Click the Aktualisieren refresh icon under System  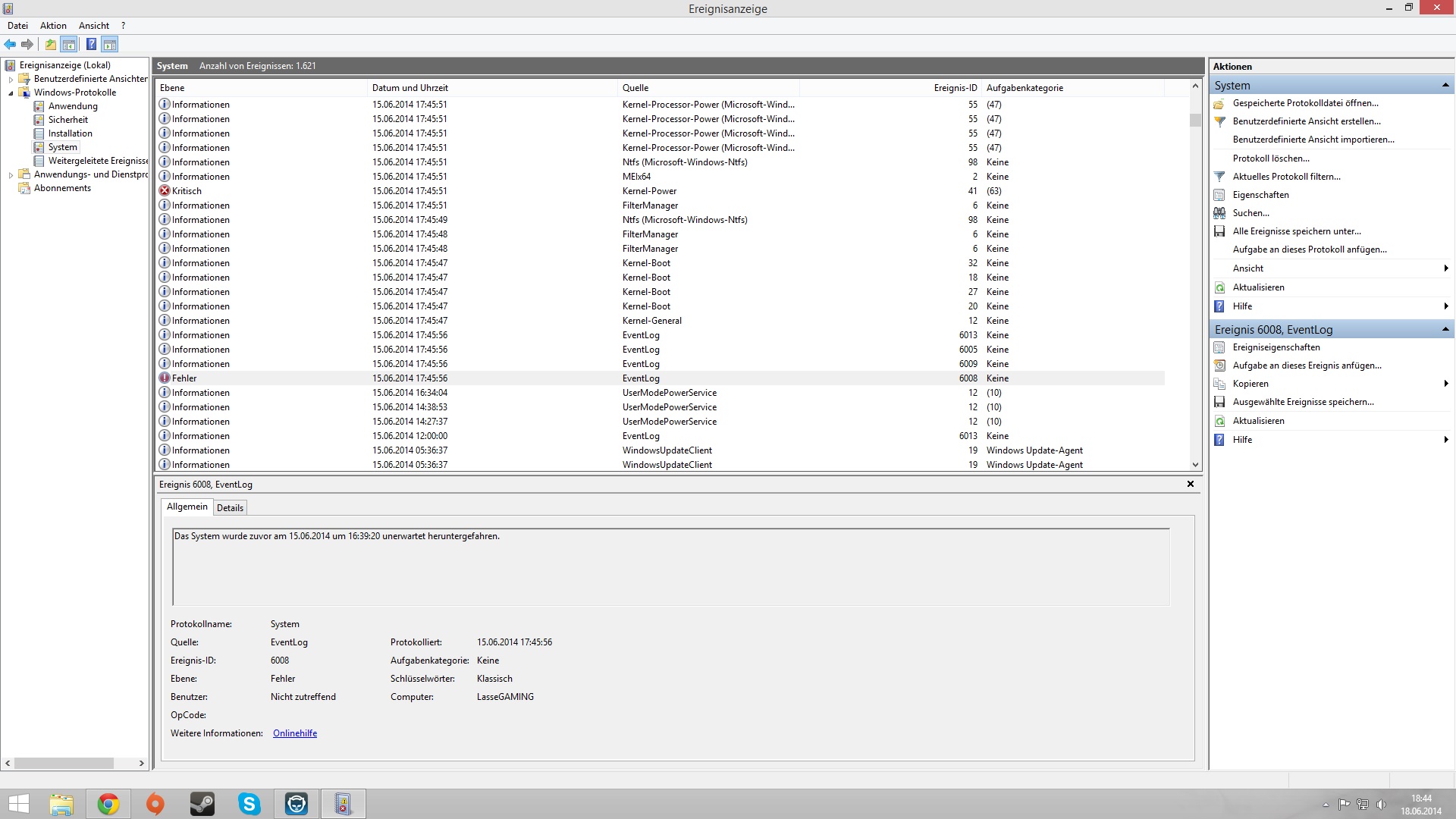(1219, 287)
